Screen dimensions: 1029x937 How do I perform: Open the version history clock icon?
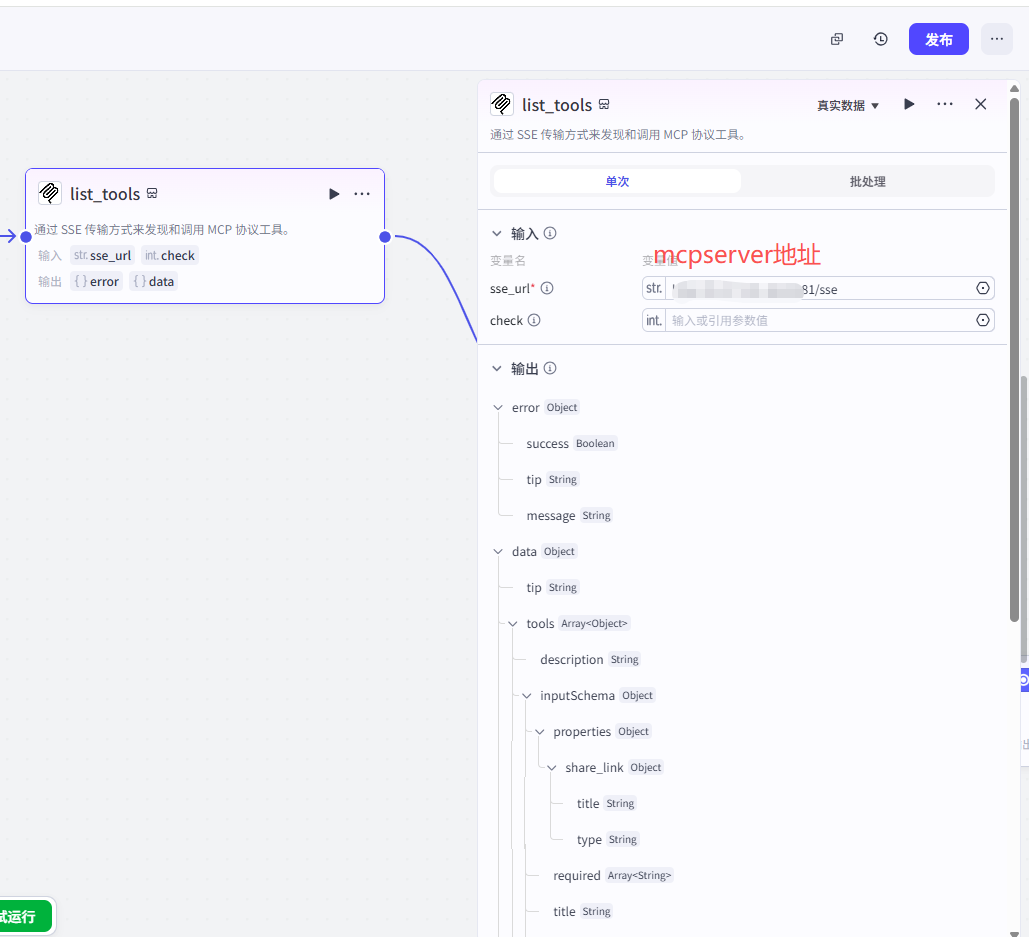pyautogui.click(x=880, y=39)
